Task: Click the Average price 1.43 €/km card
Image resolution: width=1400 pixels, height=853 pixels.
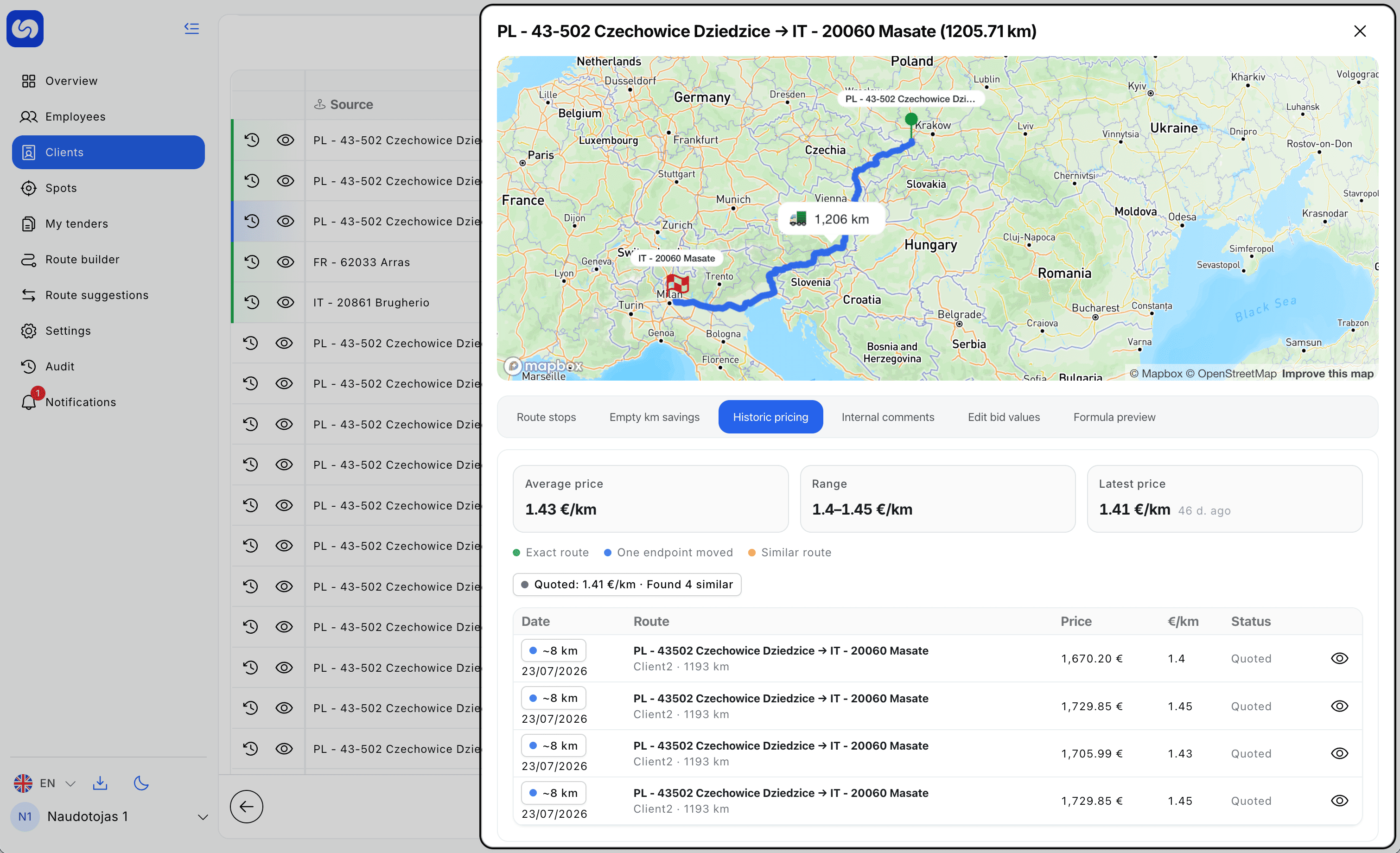Action: pos(650,498)
